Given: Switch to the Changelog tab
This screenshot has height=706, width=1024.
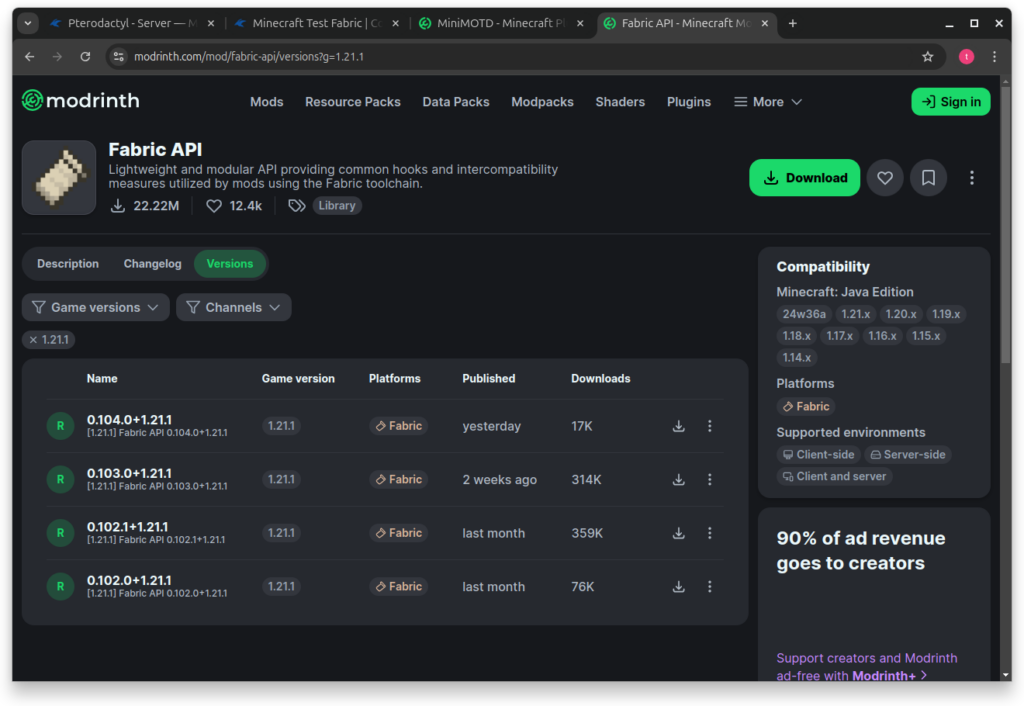Looking at the screenshot, I should [152, 264].
